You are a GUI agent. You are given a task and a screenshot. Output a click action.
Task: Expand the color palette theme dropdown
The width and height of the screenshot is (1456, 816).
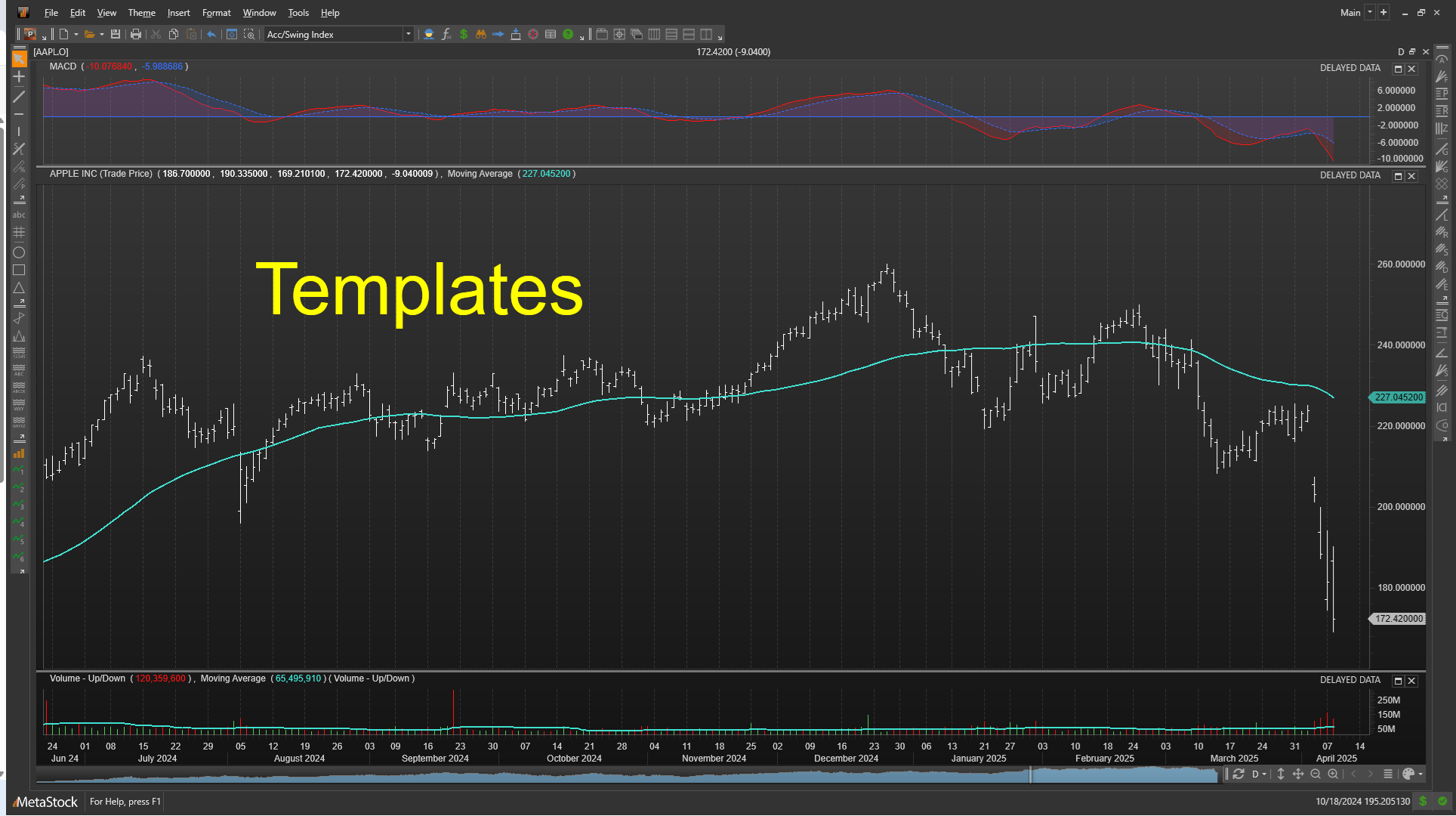point(1421,774)
